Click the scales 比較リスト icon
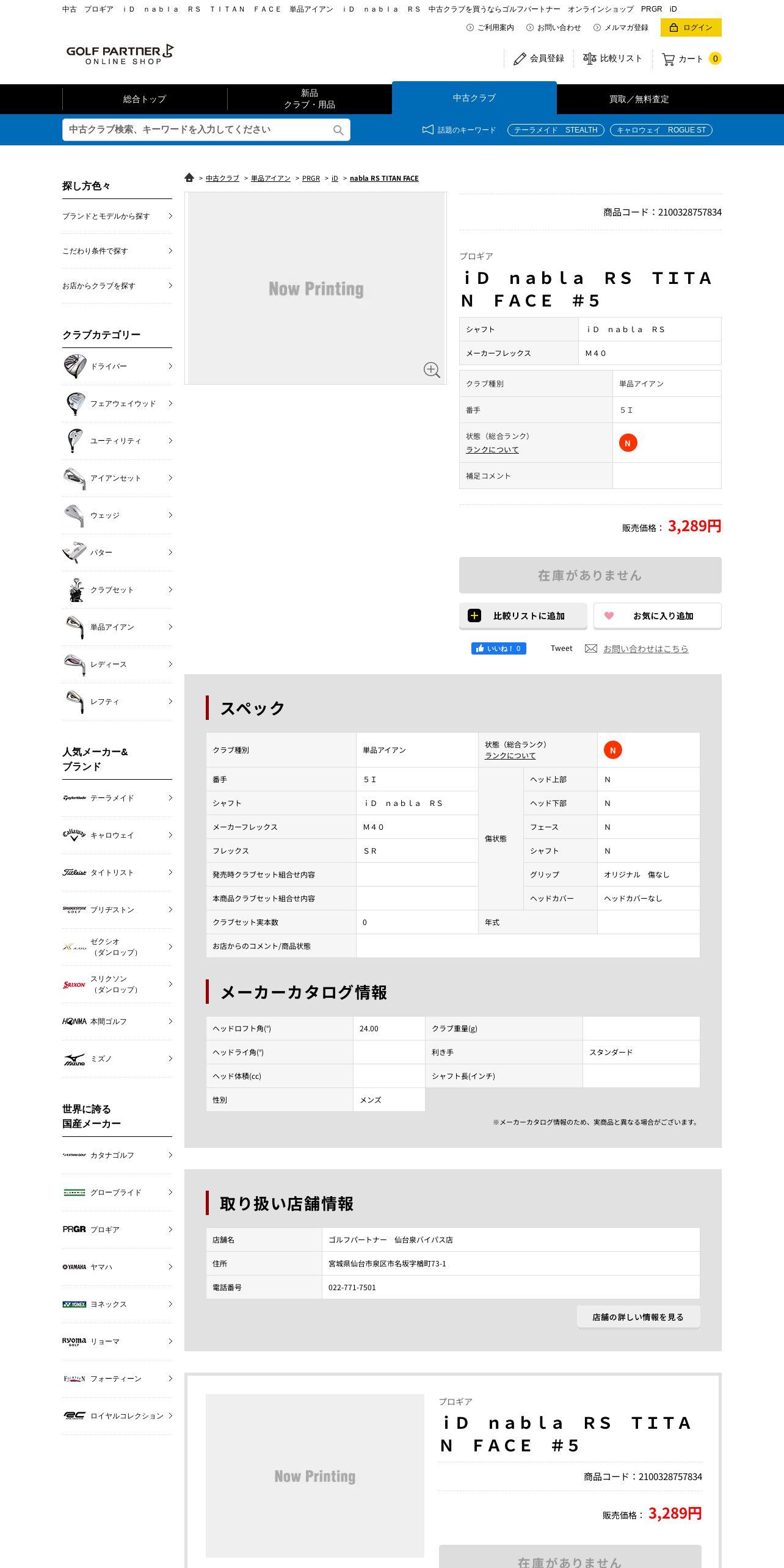 click(x=589, y=59)
